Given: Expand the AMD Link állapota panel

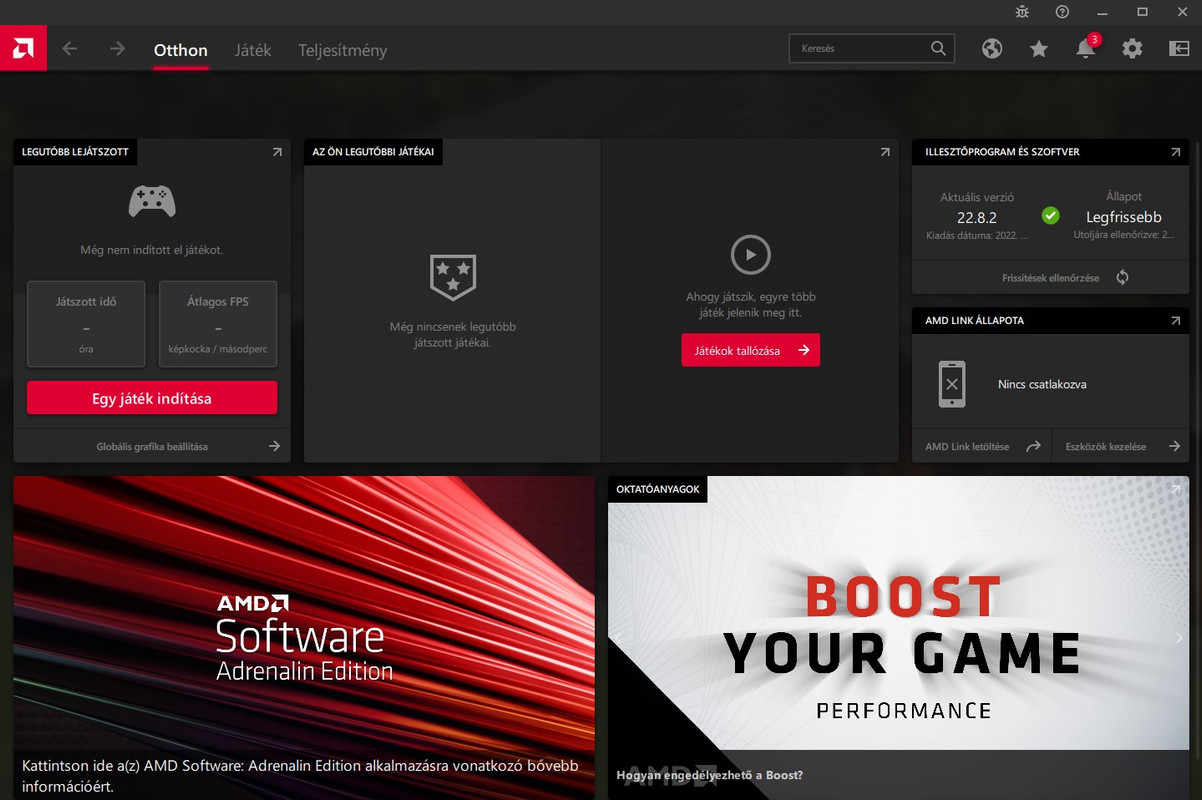Looking at the screenshot, I should [1175, 321].
